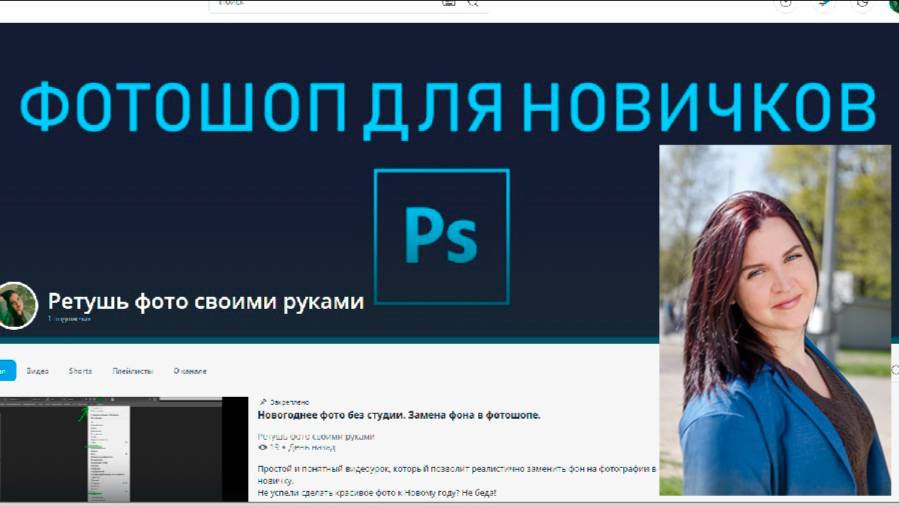Go to the О канале tab
Viewport: 899px width, 505px height.
click(x=190, y=371)
